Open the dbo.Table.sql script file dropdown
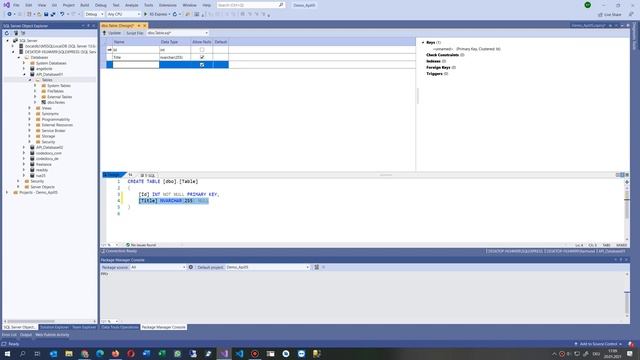 coord(178,33)
